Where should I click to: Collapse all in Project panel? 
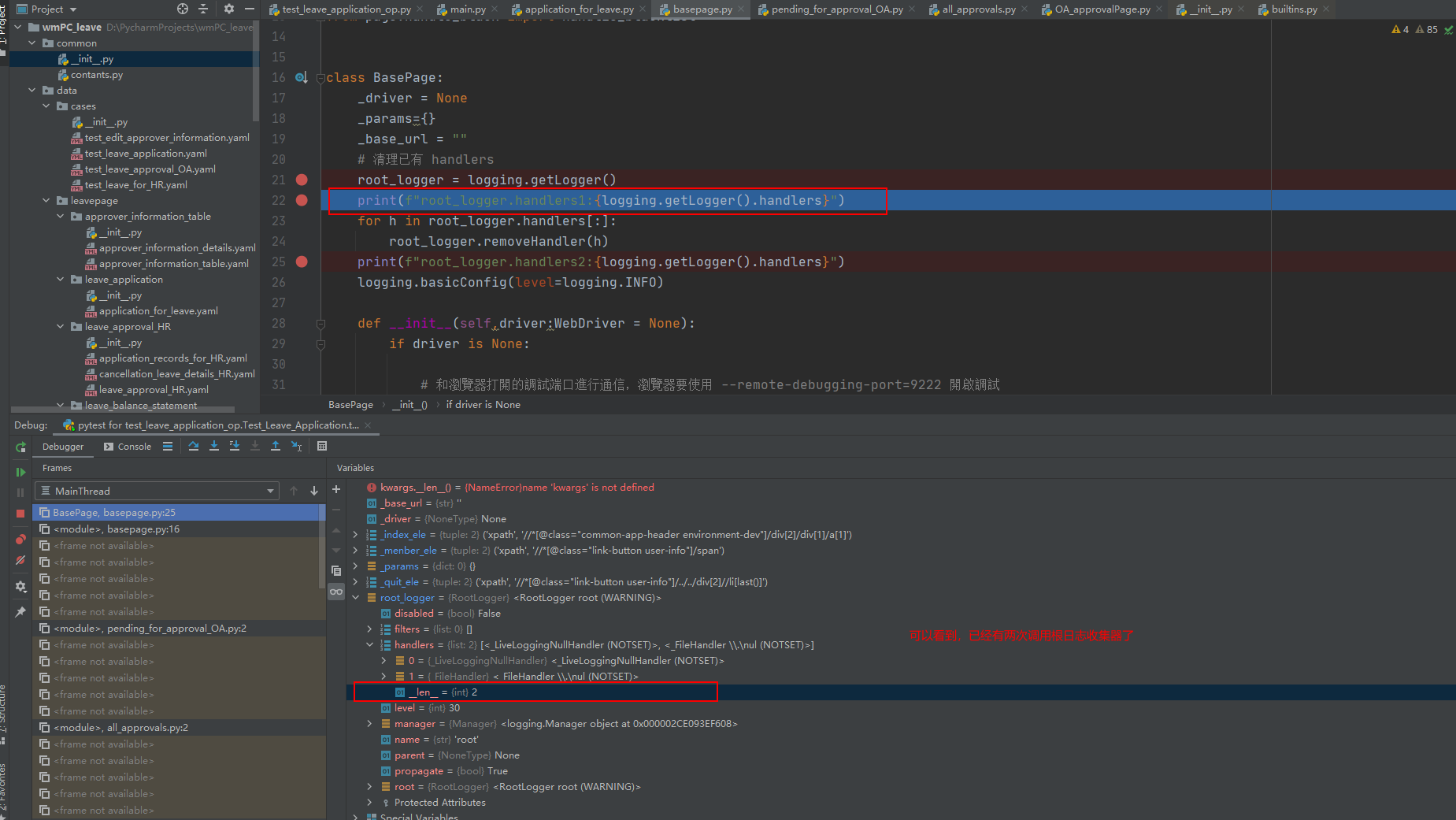pos(204,9)
